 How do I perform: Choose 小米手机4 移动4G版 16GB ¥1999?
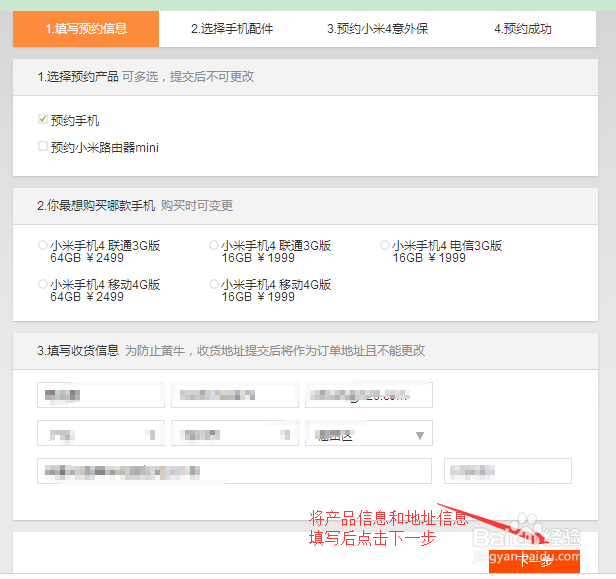[214, 284]
